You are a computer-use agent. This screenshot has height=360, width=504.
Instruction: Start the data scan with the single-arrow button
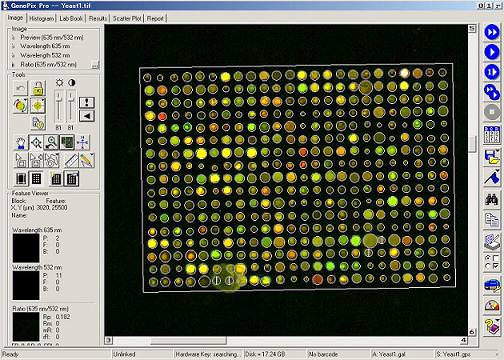[x=492, y=52]
